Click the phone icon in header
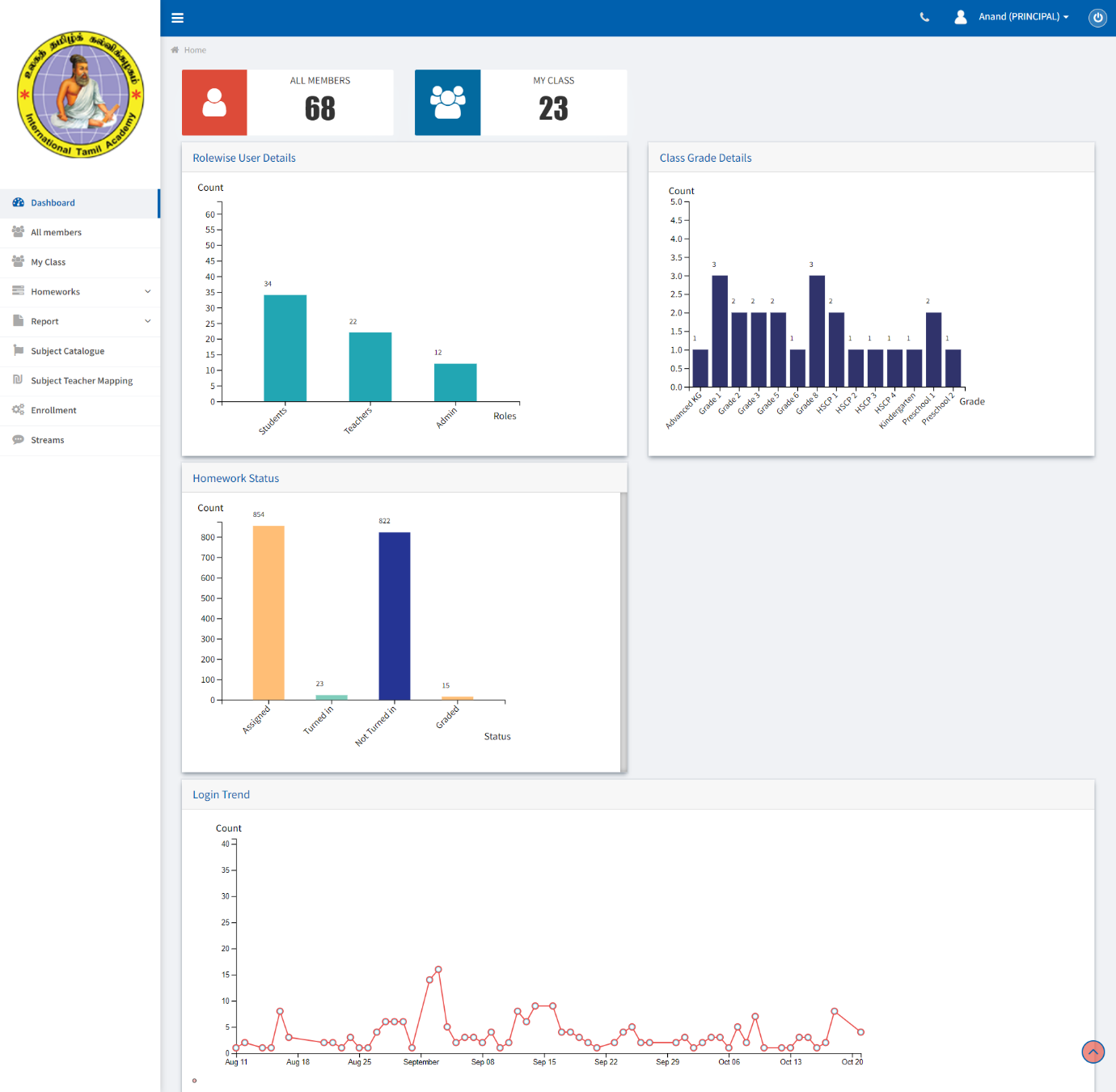 [x=924, y=17]
